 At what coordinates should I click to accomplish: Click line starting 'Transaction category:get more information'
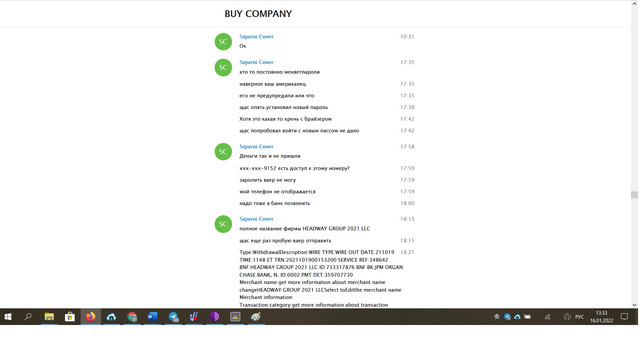coord(313,305)
